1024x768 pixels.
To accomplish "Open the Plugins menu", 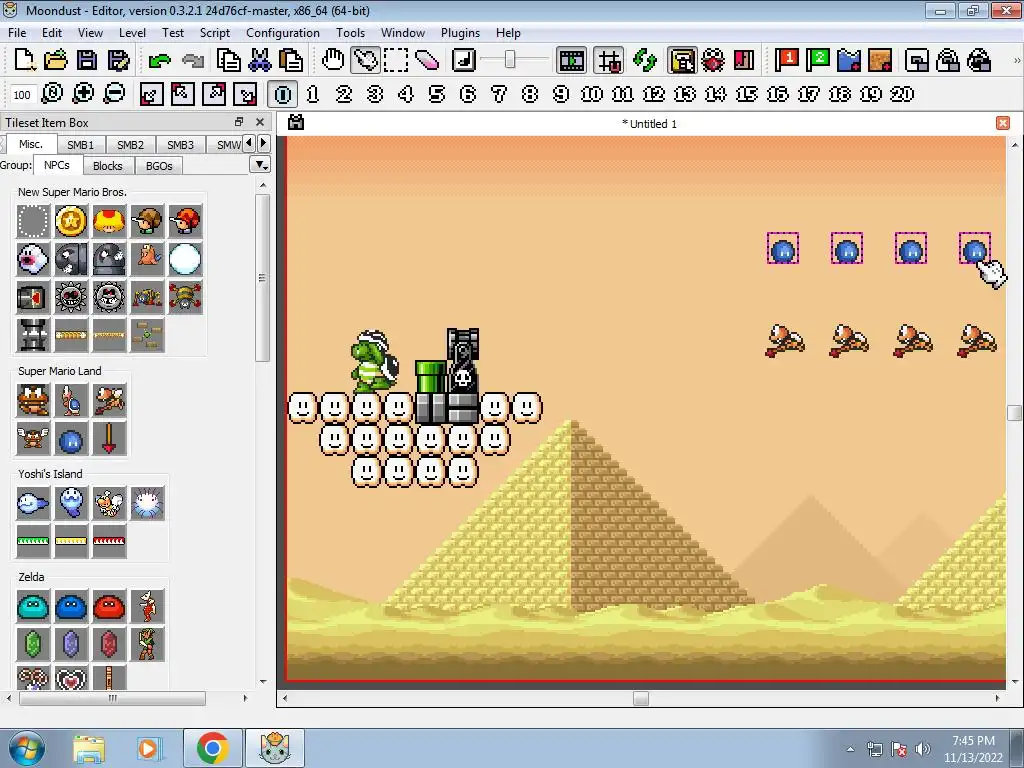I will click(x=460, y=33).
